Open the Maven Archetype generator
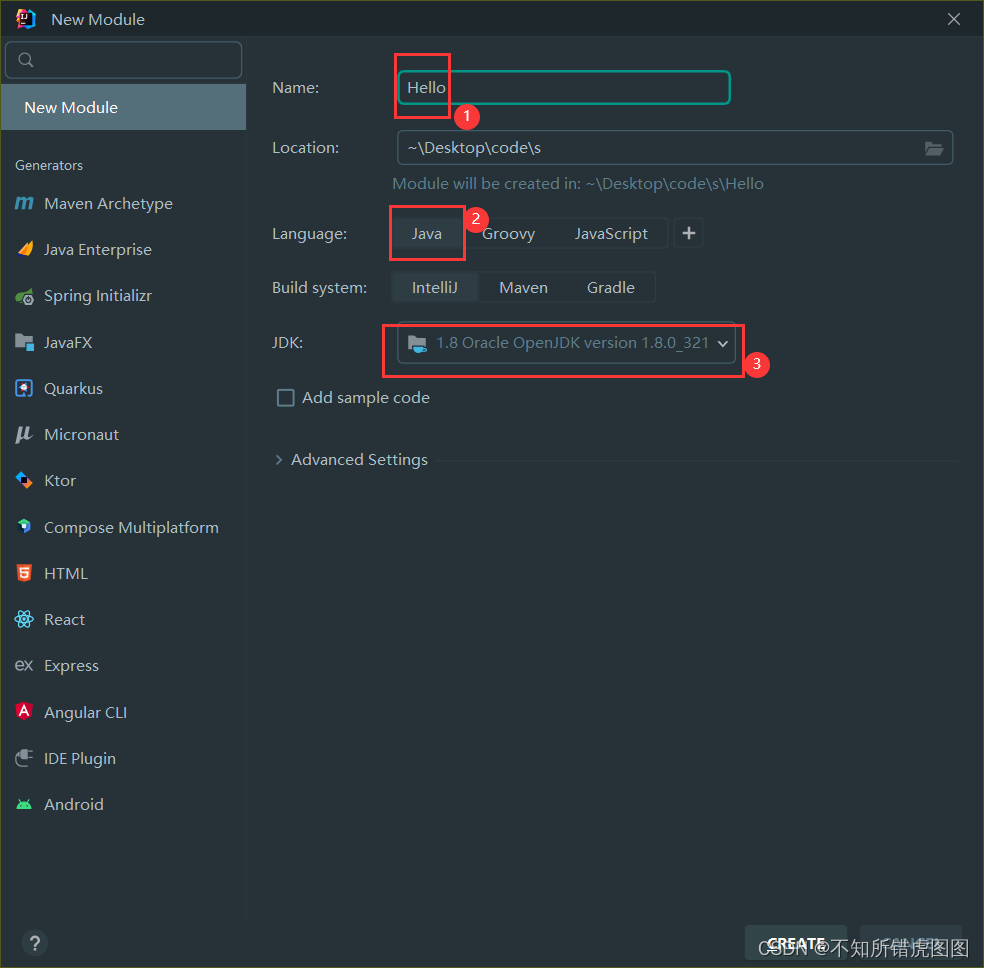Viewport: 984px width, 968px height. [x=124, y=203]
